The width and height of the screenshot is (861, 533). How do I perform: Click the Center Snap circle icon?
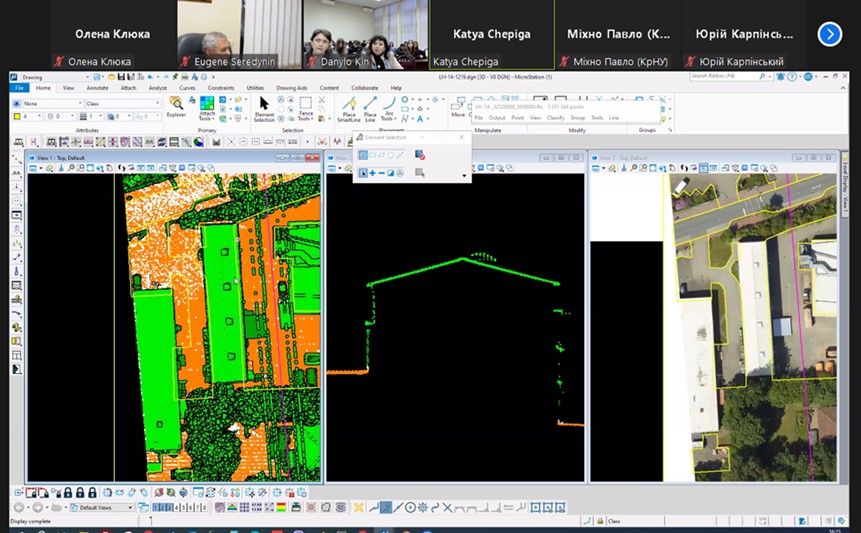point(410,508)
